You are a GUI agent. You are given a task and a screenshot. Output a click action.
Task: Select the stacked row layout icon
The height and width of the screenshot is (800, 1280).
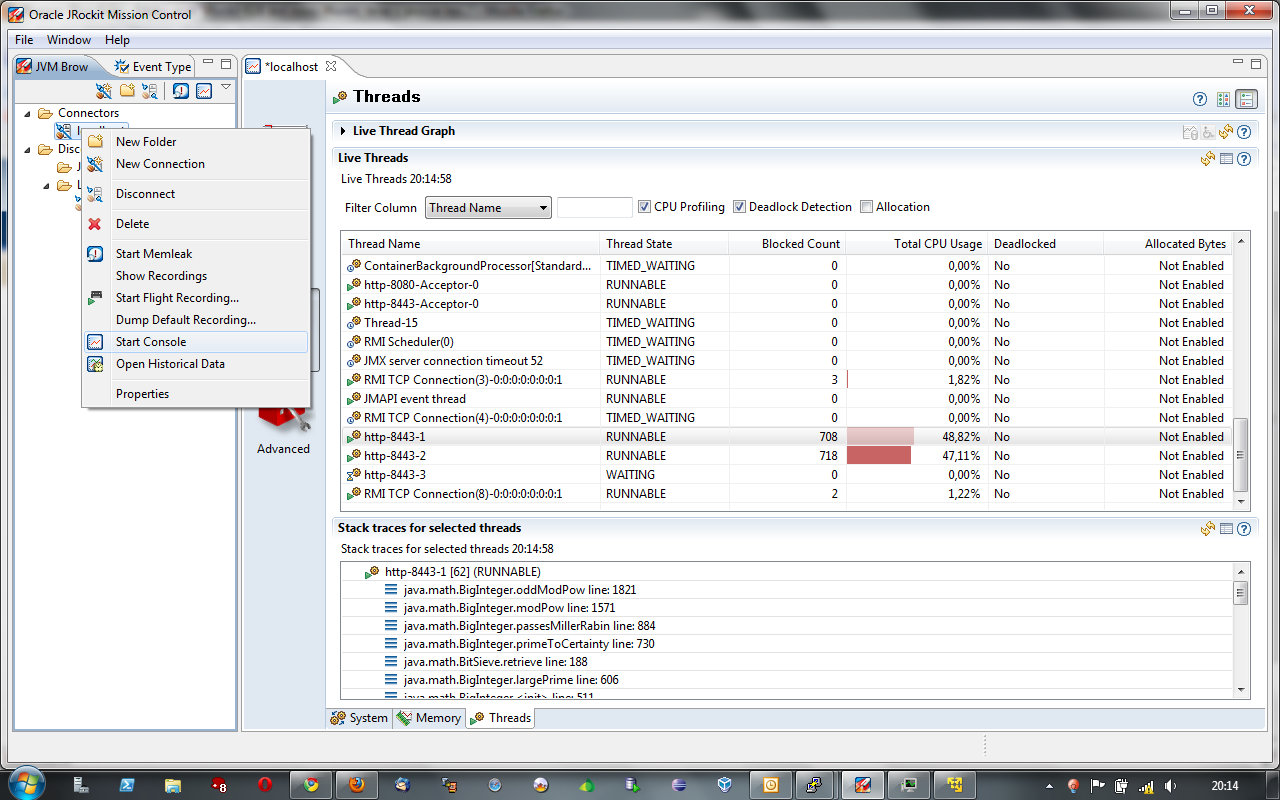(x=1246, y=99)
